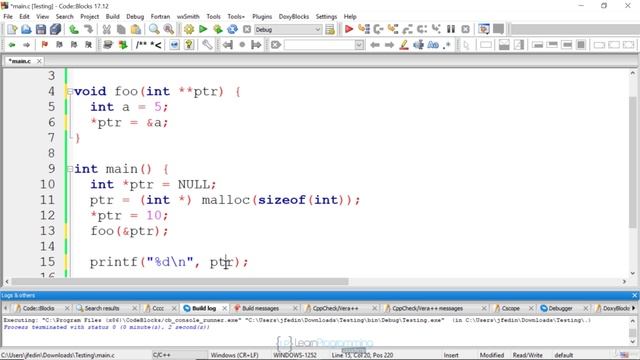Open the Replace tool icon

coord(169,29)
